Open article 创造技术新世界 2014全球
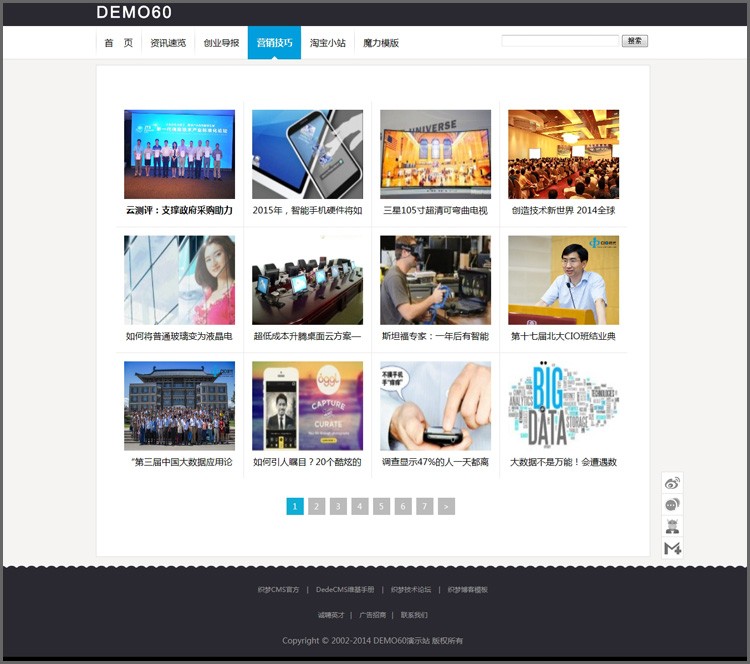 point(563,210)
